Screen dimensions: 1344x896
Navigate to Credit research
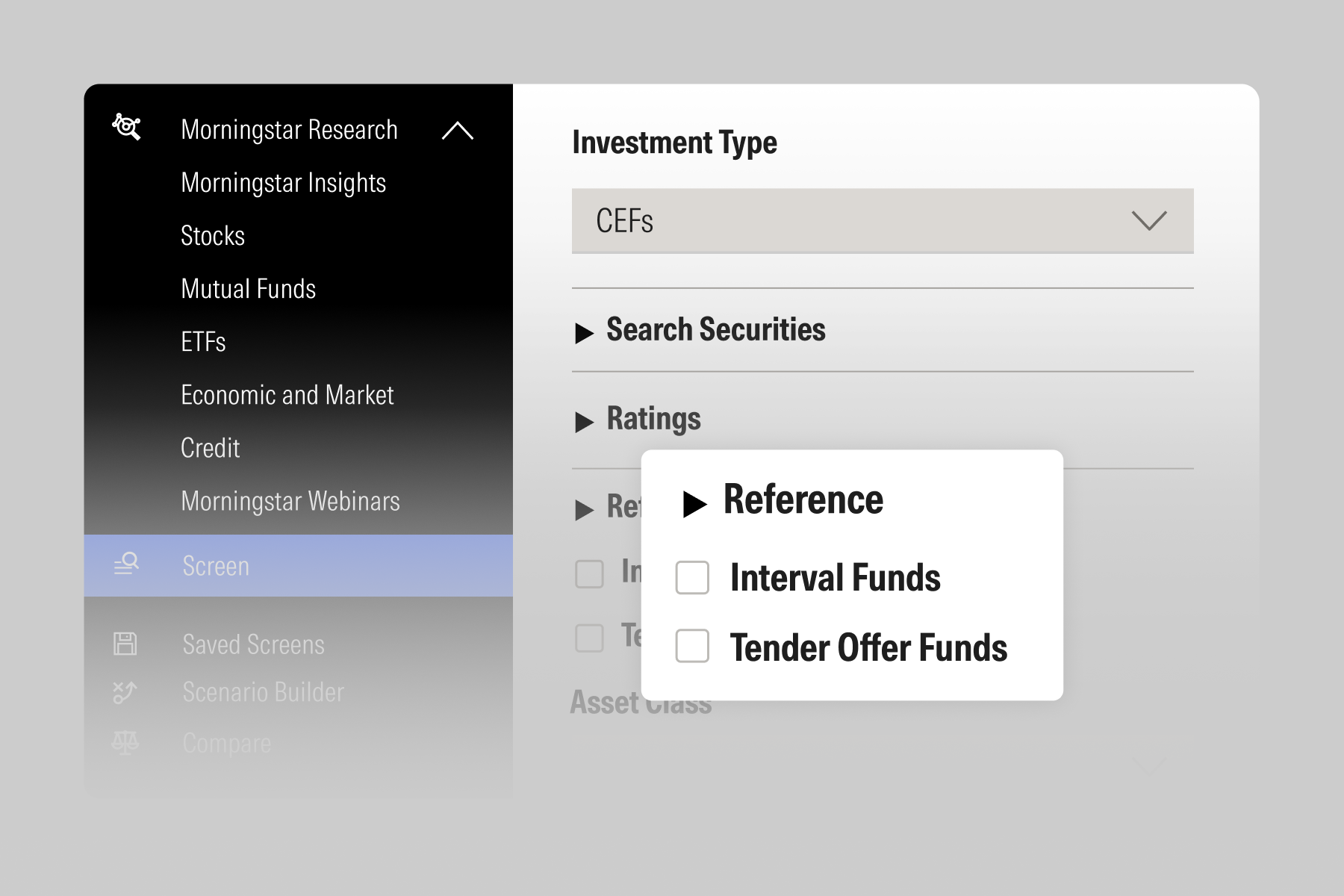210,448
